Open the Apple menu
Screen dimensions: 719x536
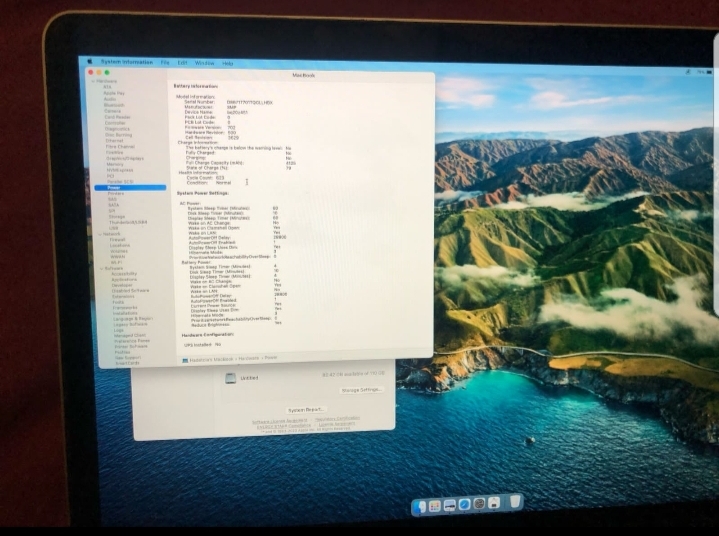89,62
